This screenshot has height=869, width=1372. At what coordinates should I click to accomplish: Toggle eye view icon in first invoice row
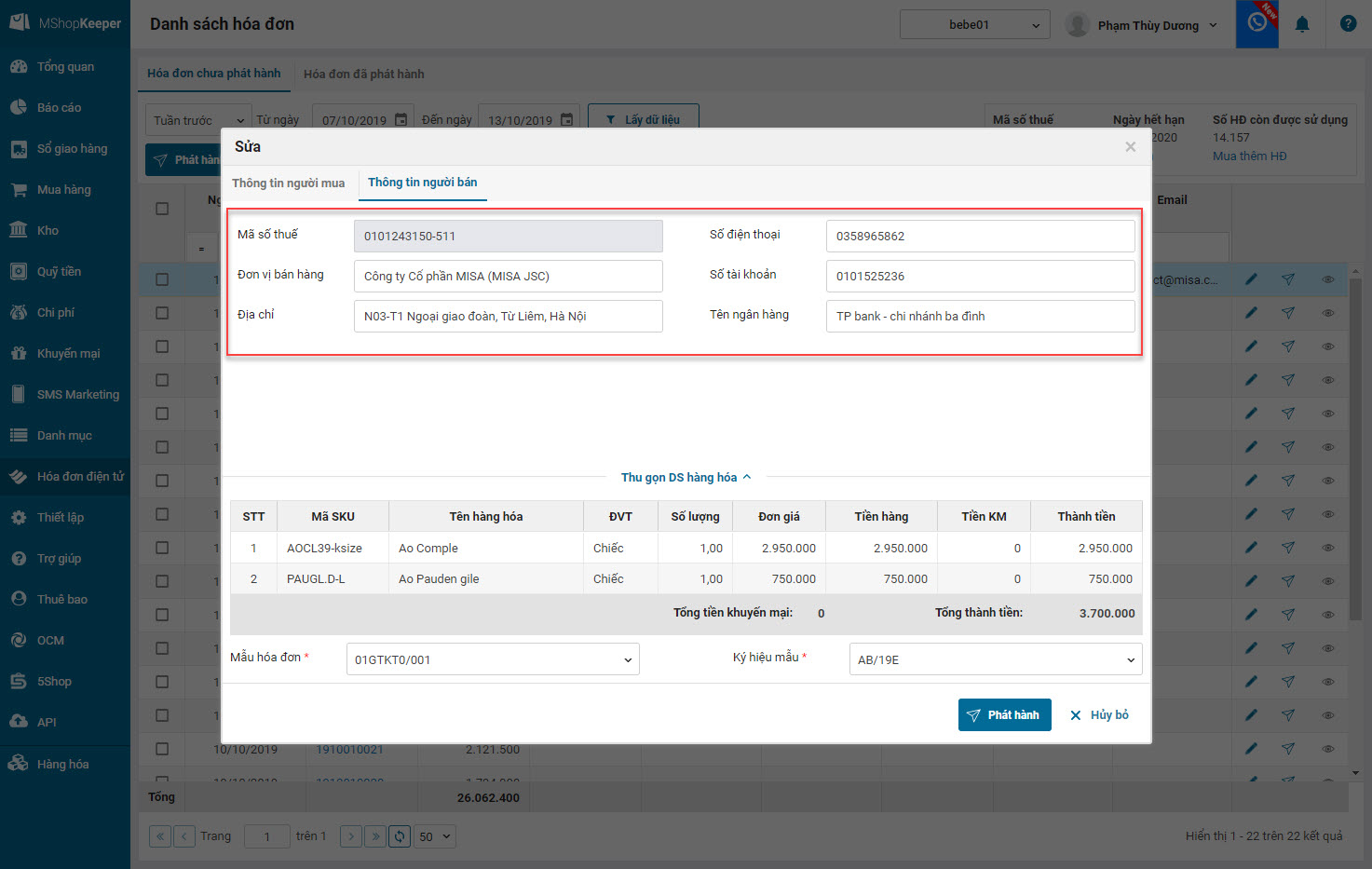(1328, 279)
